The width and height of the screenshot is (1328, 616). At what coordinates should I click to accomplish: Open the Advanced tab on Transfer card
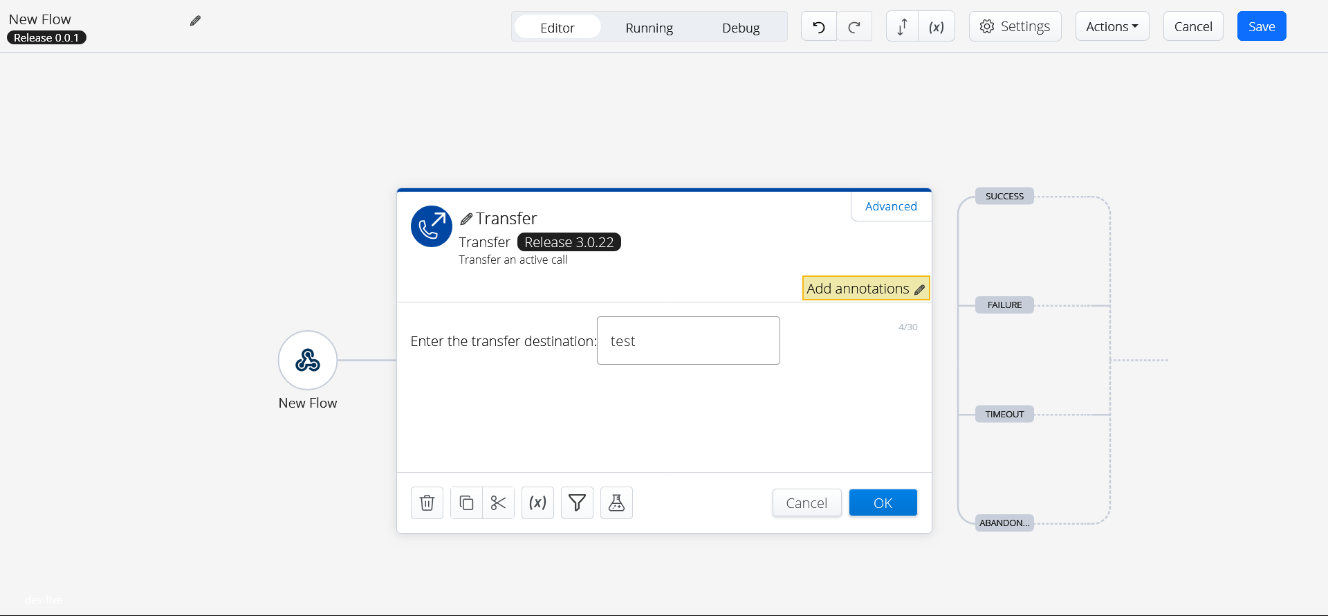point(891,206)
